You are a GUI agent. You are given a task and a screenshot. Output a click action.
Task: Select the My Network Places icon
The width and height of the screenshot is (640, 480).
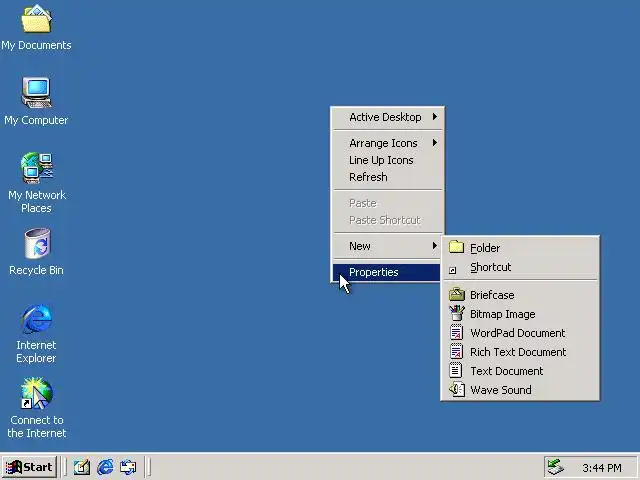[36, 168]
